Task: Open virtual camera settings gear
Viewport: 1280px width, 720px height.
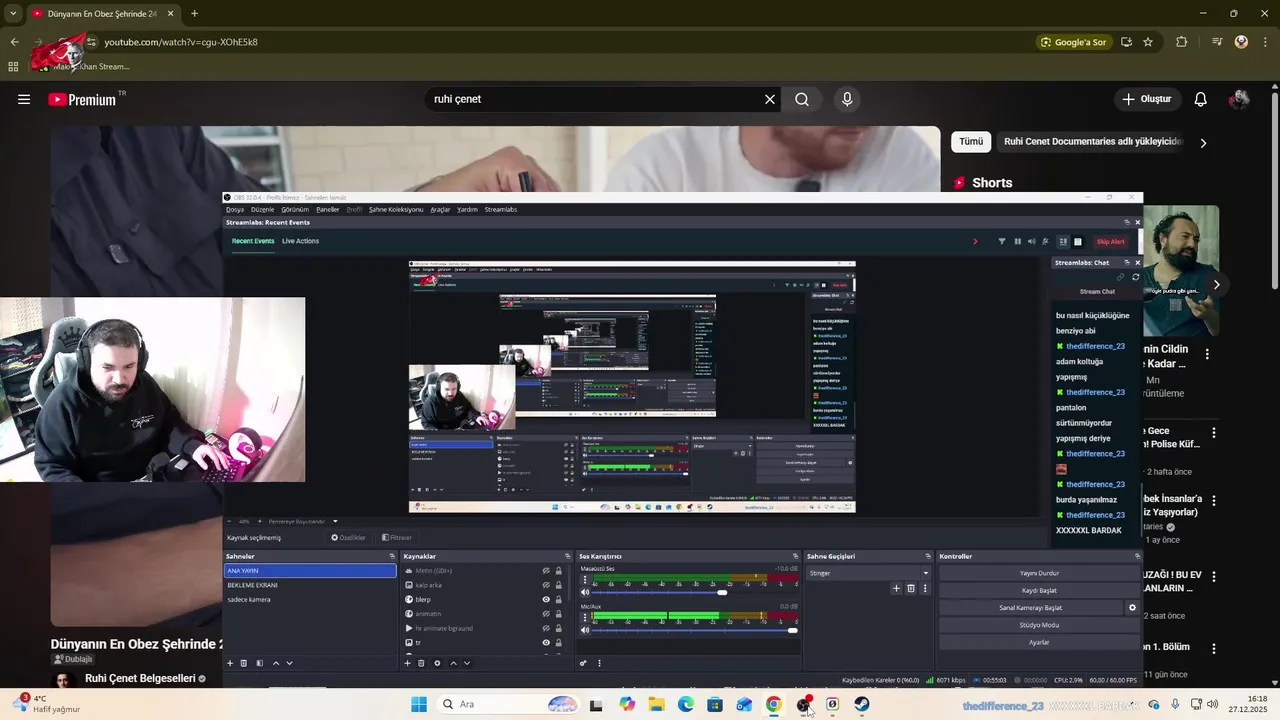Action: [x=1132, y=608]
